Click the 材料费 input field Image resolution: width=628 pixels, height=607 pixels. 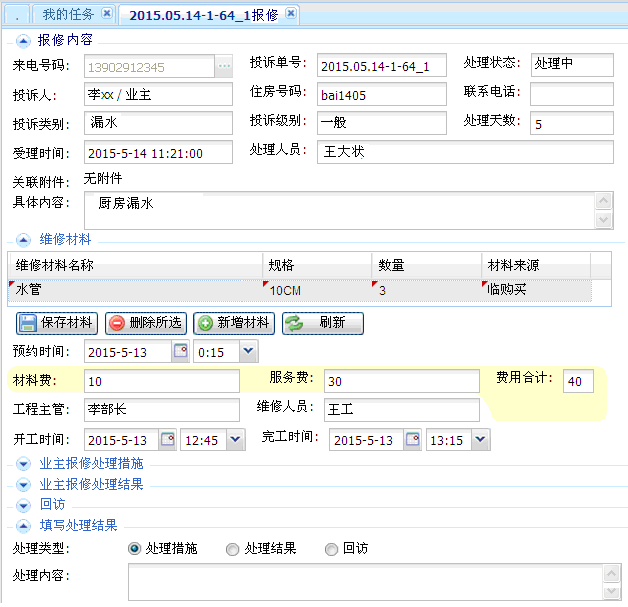[x=160, y=381]
